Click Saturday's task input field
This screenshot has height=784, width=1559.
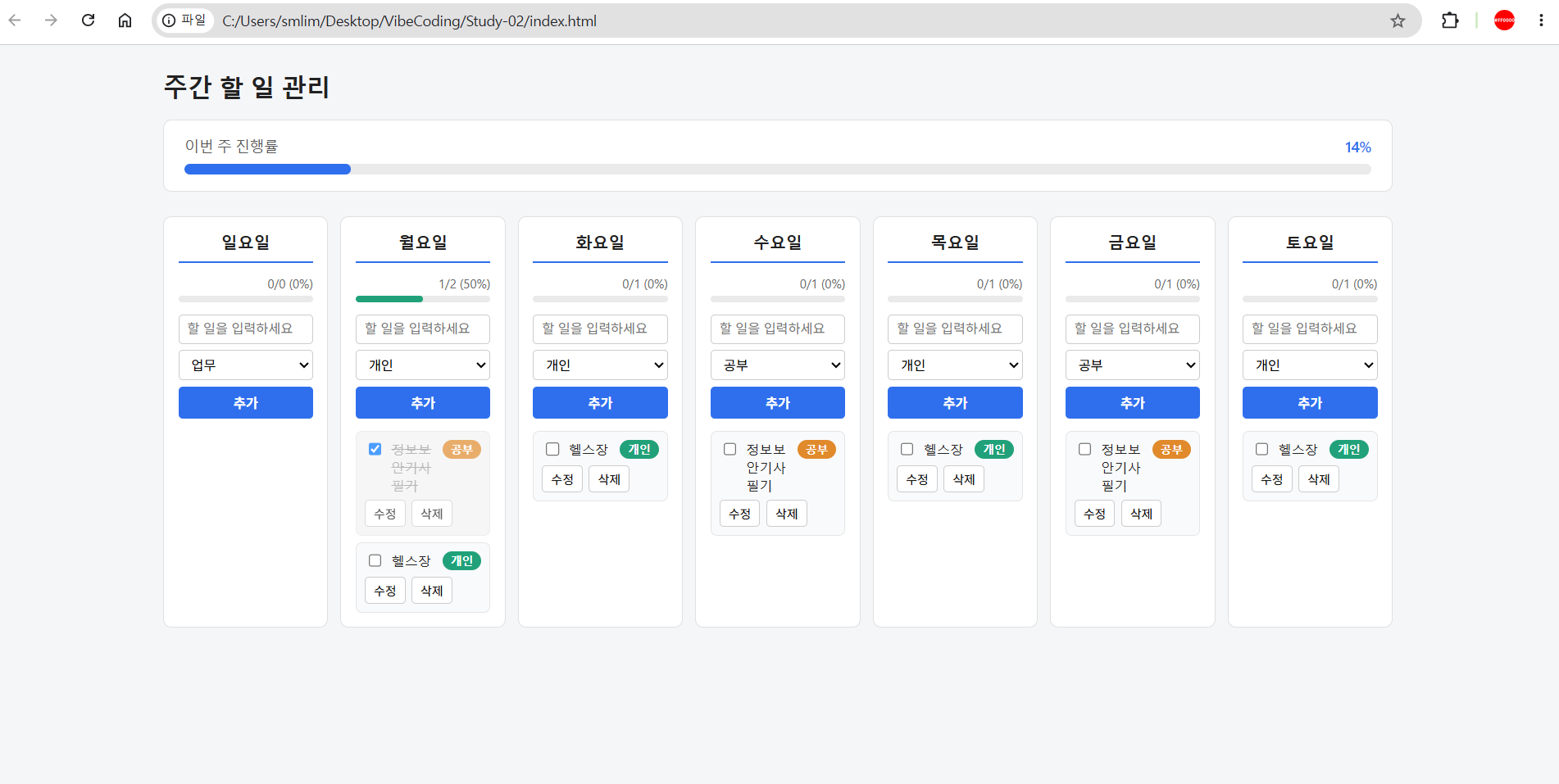1310,329
